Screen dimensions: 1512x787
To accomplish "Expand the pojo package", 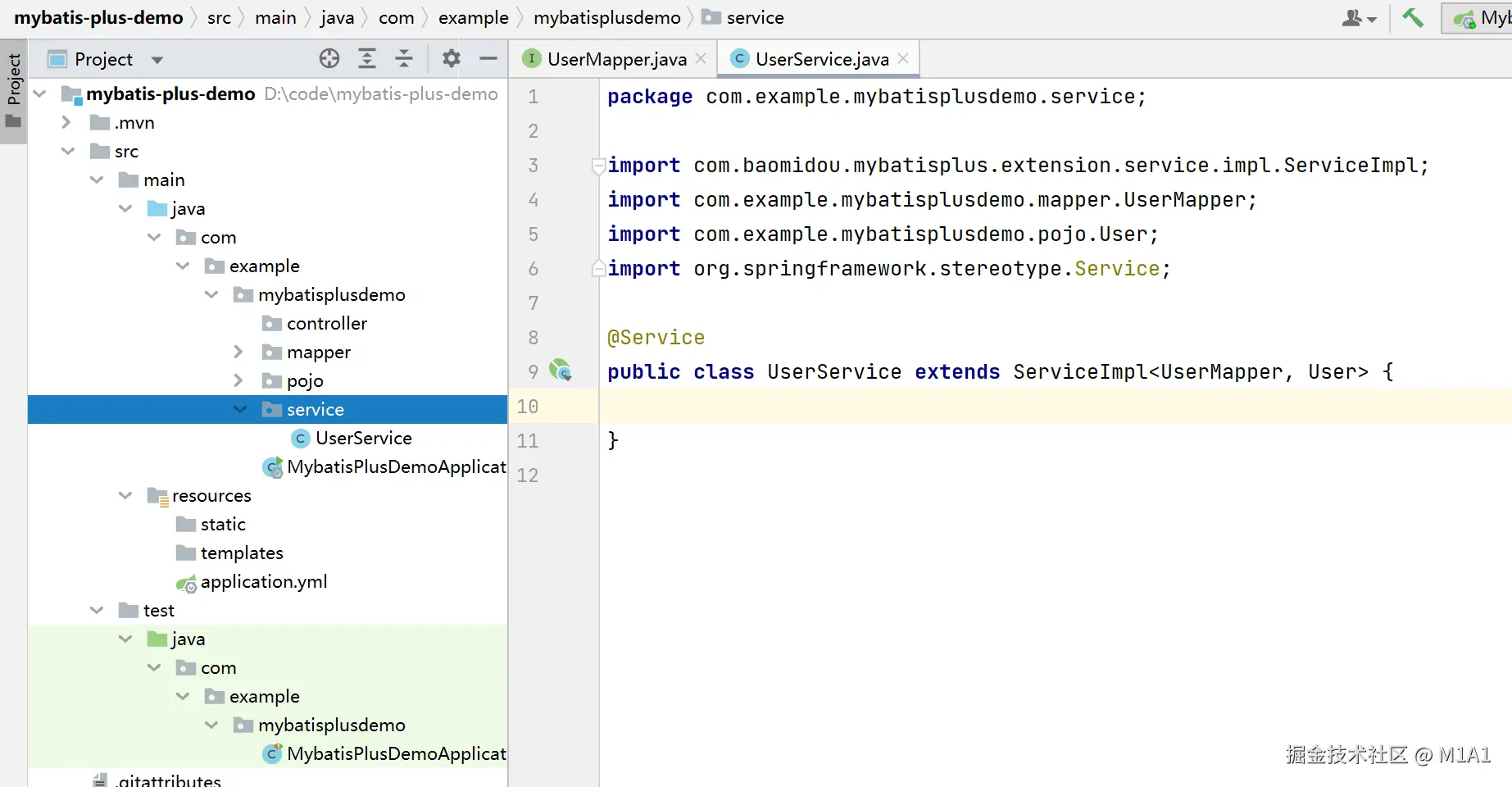I will [238, 380].
